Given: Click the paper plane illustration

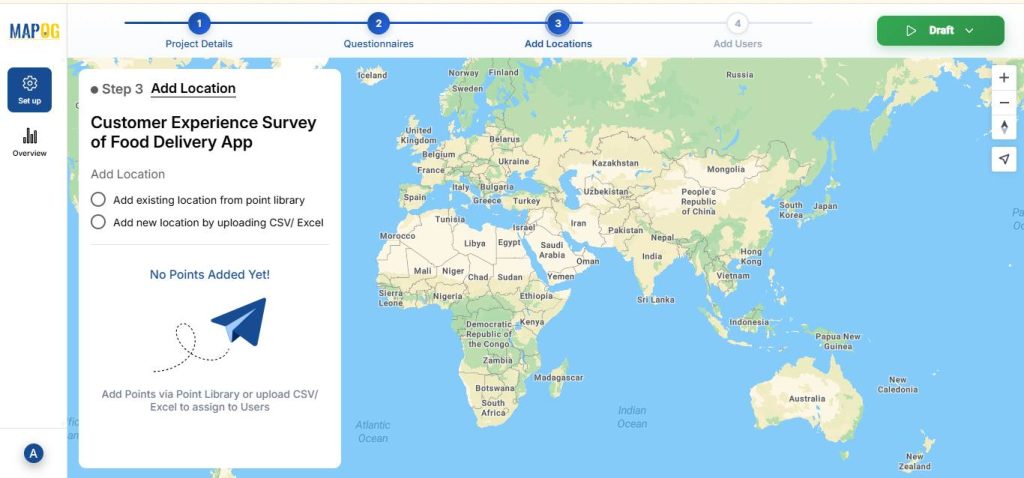Looking at the screenshot, I should tap(238, 322).
